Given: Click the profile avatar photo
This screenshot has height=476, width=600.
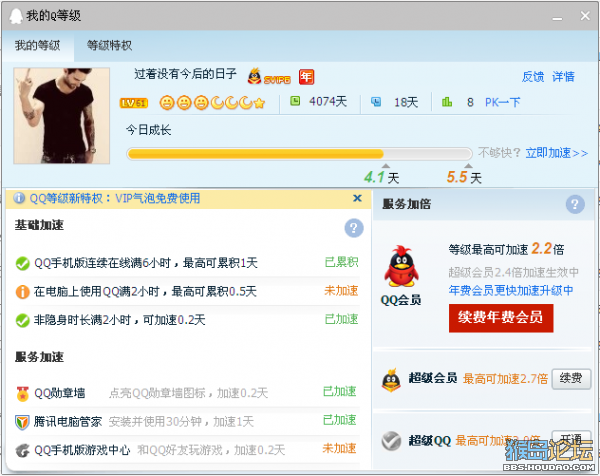Looking at the screenshot, I should (62, 116).
